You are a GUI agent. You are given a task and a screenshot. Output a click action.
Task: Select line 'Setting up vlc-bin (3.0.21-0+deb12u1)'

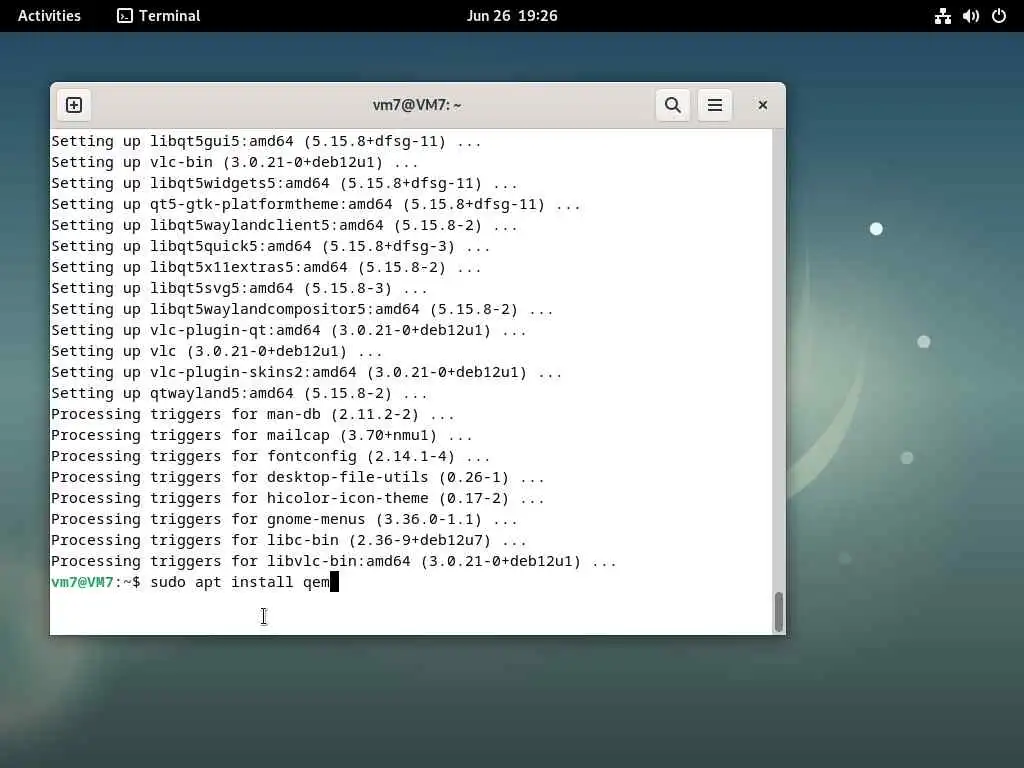(234, 162)
